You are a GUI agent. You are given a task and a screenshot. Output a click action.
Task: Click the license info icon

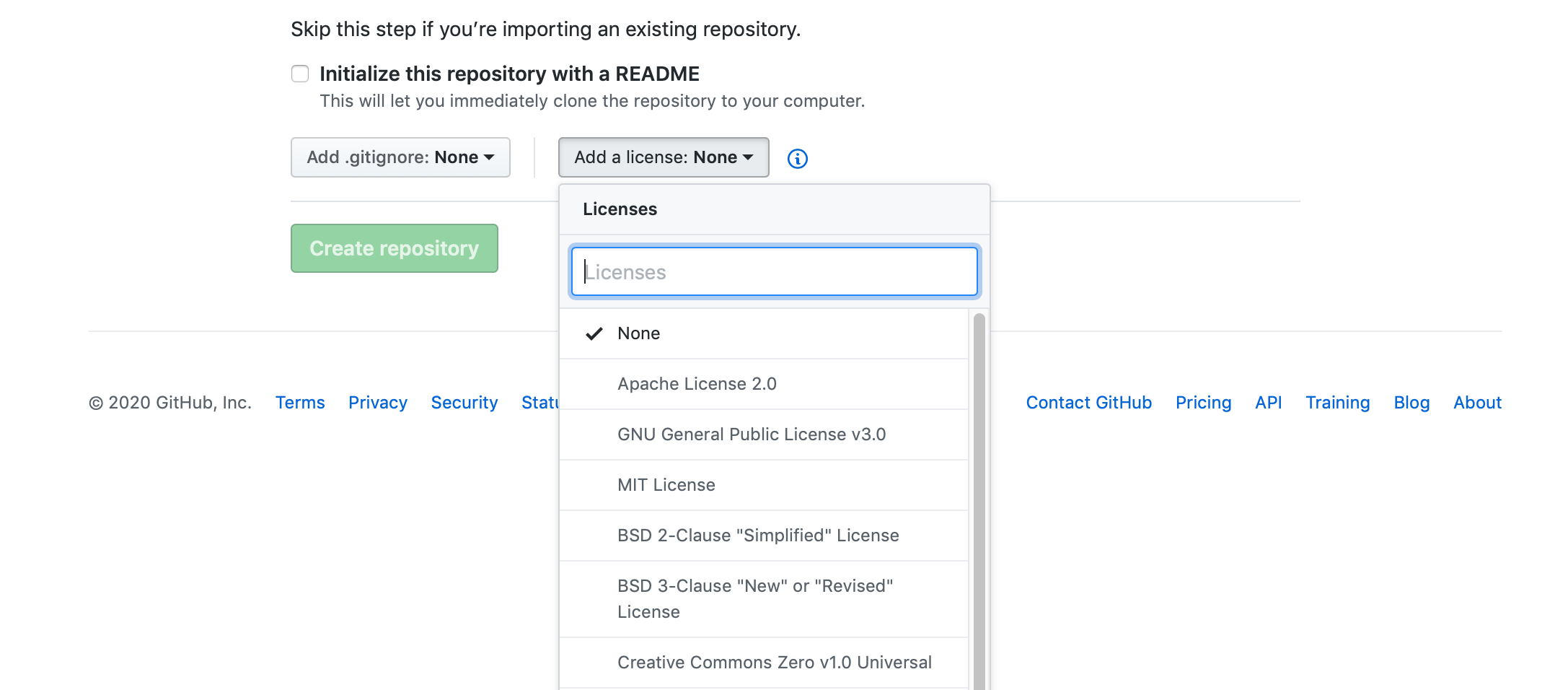[797, 159]
